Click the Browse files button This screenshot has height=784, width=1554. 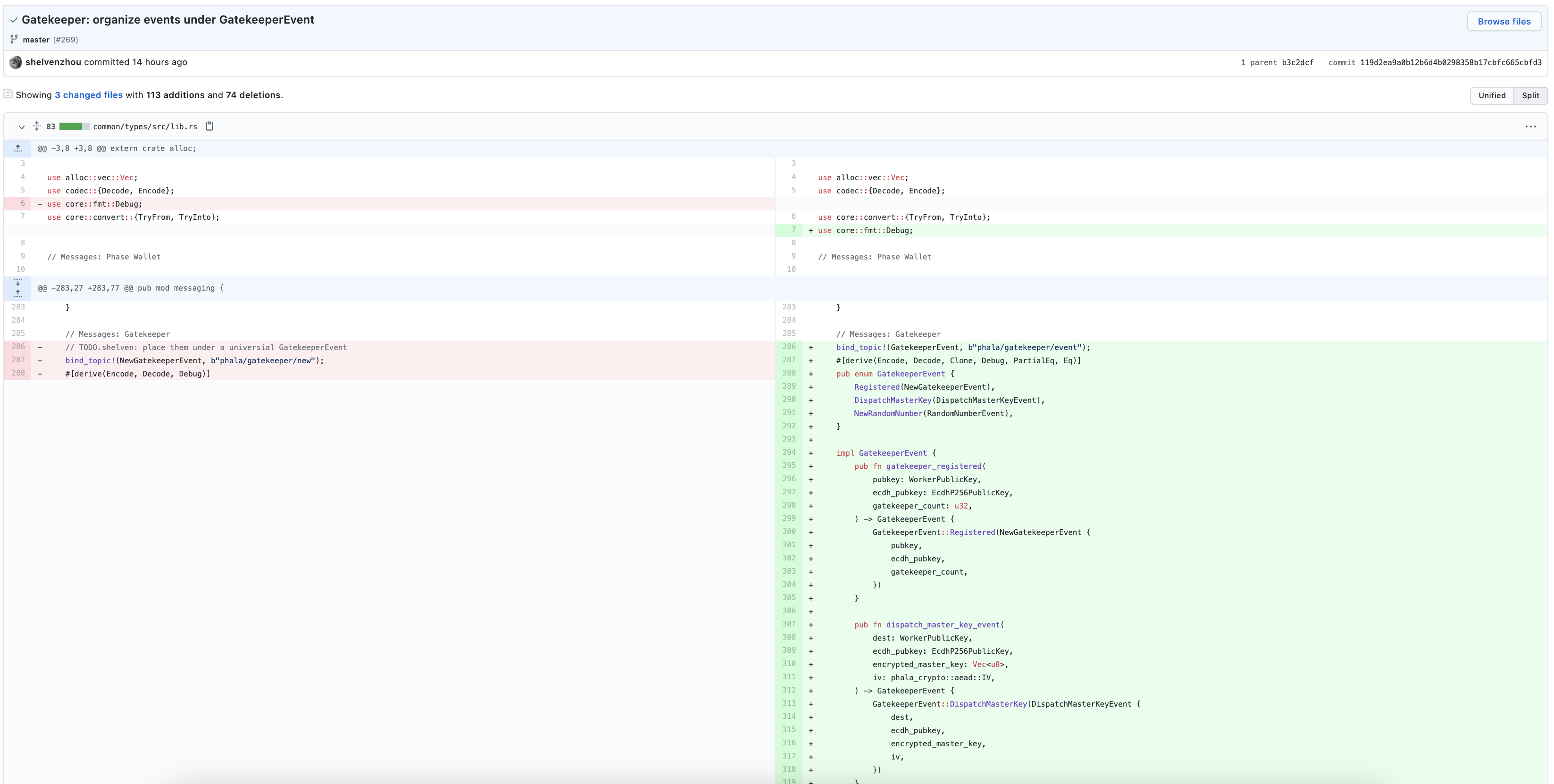click(1504, 21)
